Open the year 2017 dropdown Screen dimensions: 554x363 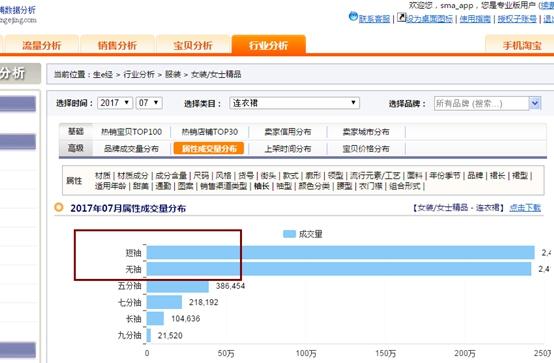115,103
